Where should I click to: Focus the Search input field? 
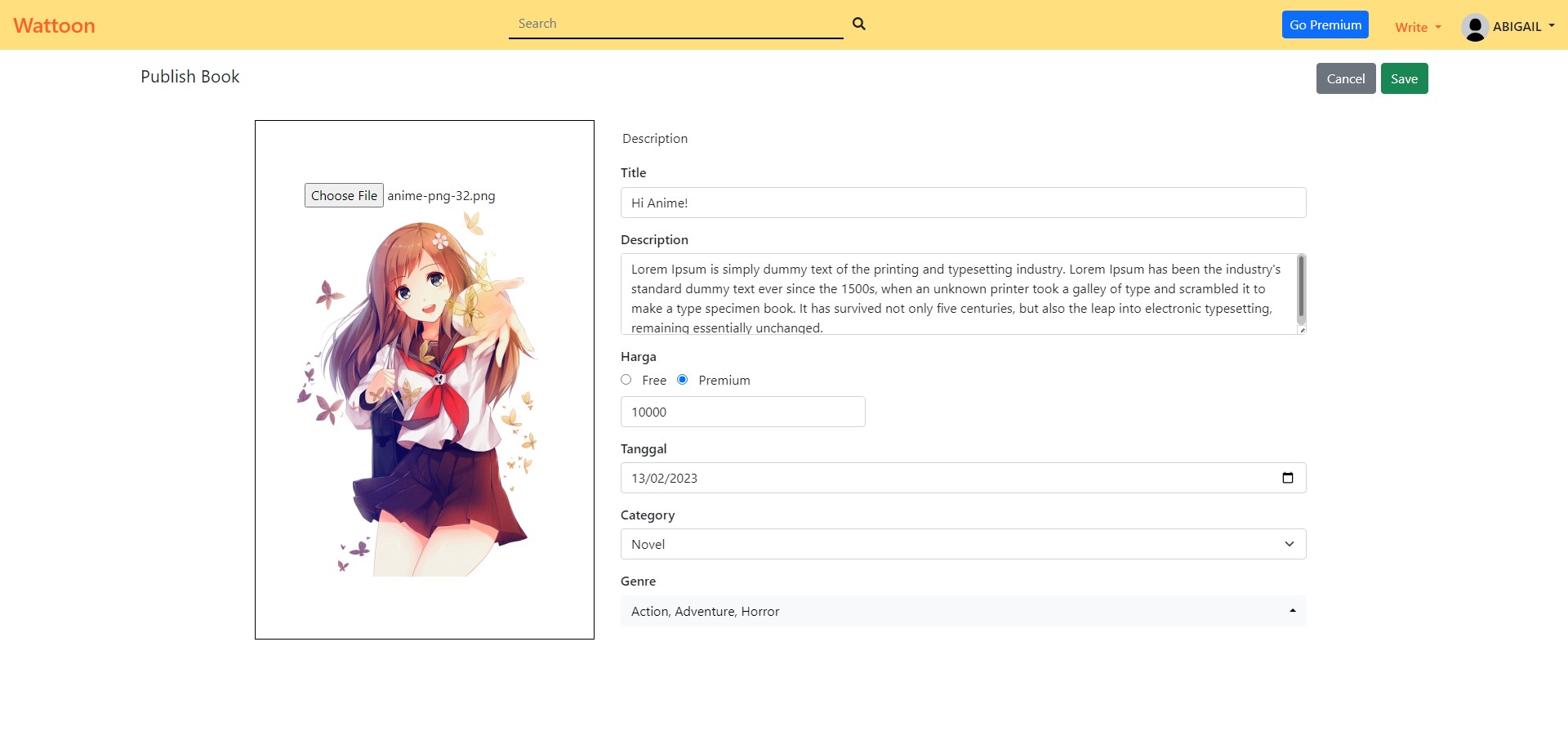click(675, 24)
